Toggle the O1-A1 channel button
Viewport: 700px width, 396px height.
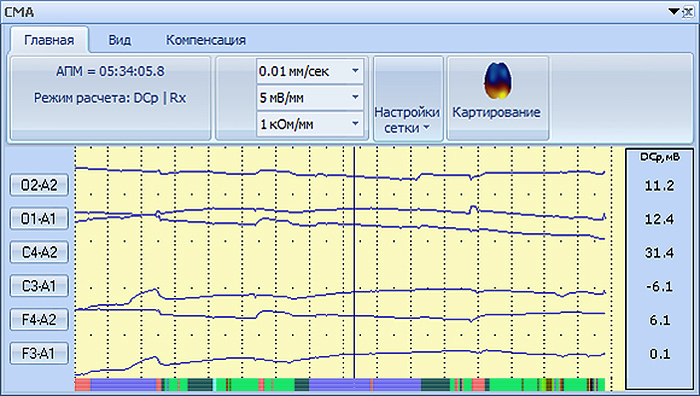pyautogui.click(x=39, y=218)
